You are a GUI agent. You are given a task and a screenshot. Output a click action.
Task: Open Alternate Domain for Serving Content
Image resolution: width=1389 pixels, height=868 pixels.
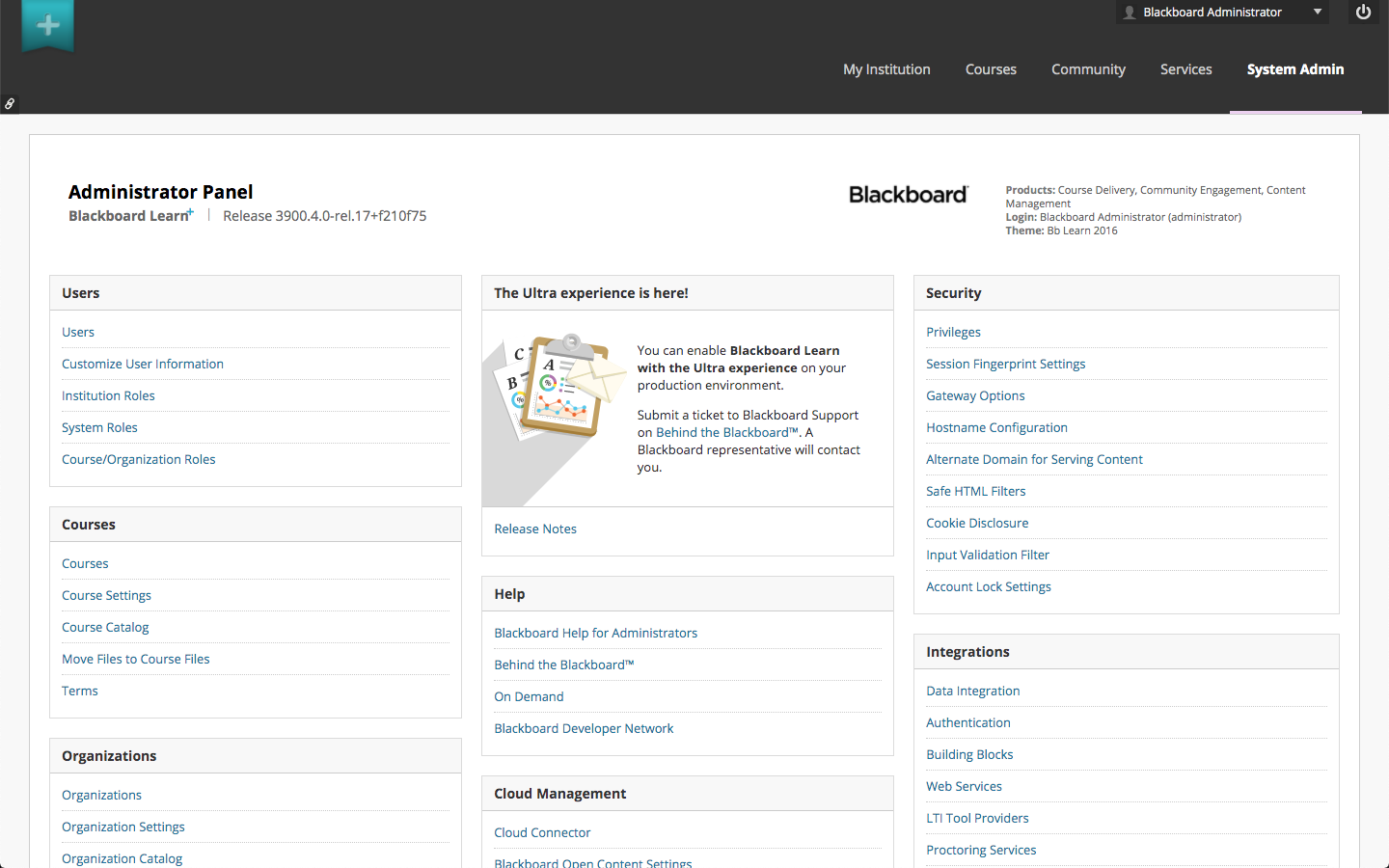1034,459
